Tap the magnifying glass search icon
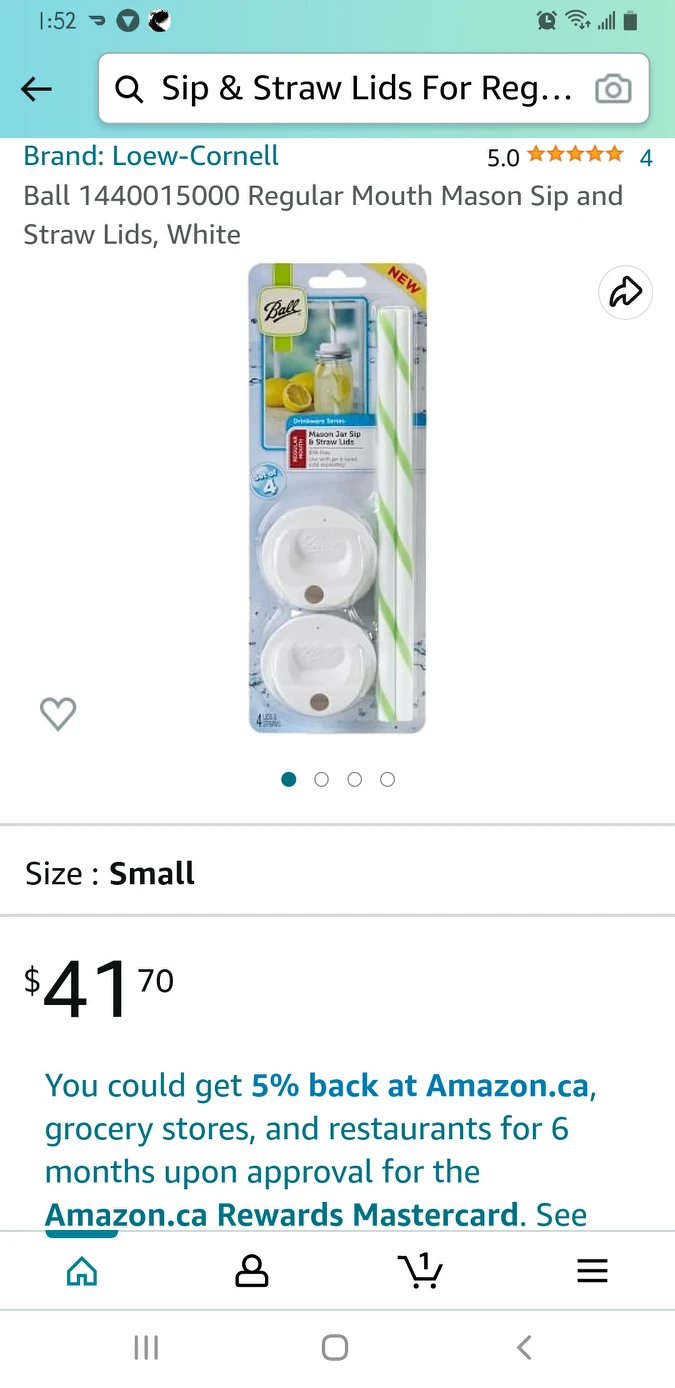The width and height of the screenshot is (675, 1388). 129,89
